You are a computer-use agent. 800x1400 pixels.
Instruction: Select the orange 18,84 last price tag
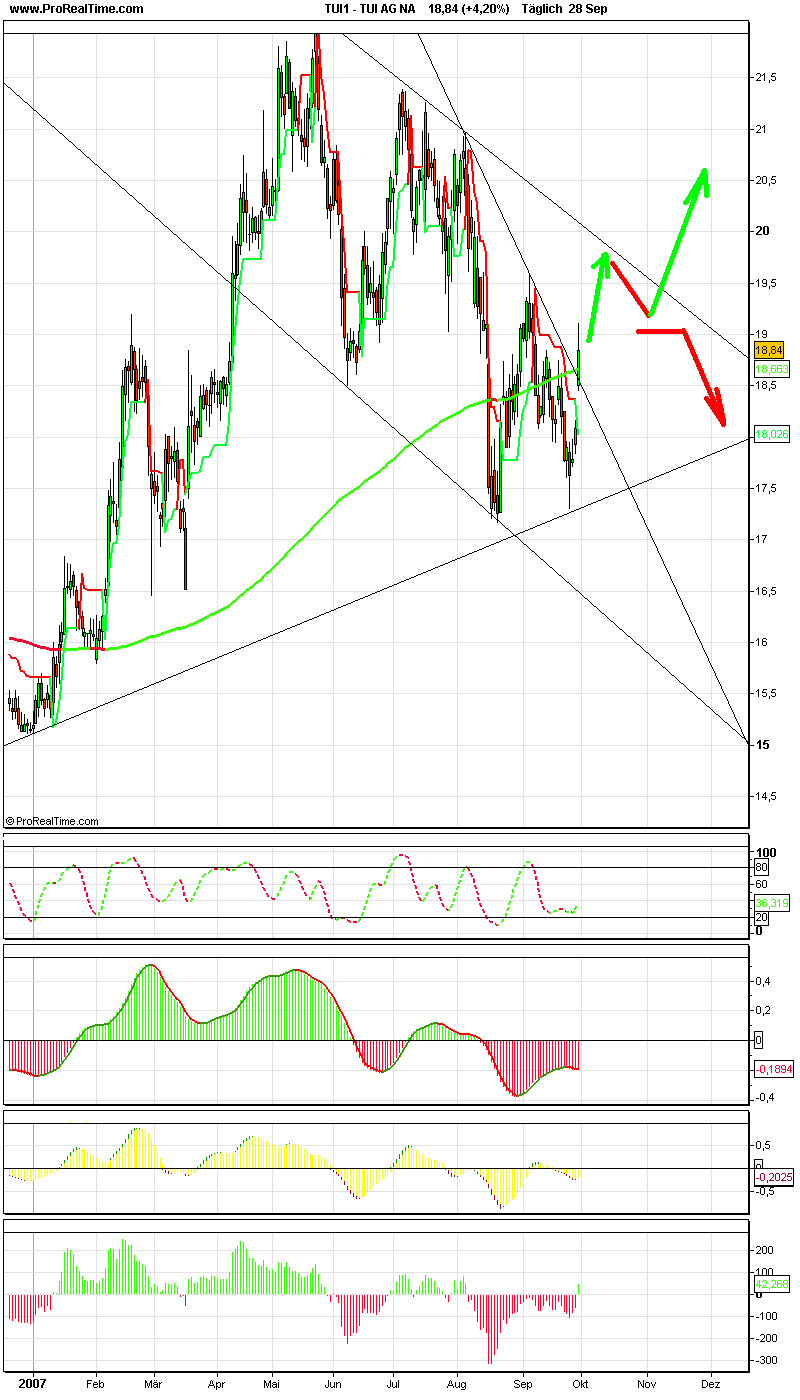pyautogui.click(x=770, y=351)
